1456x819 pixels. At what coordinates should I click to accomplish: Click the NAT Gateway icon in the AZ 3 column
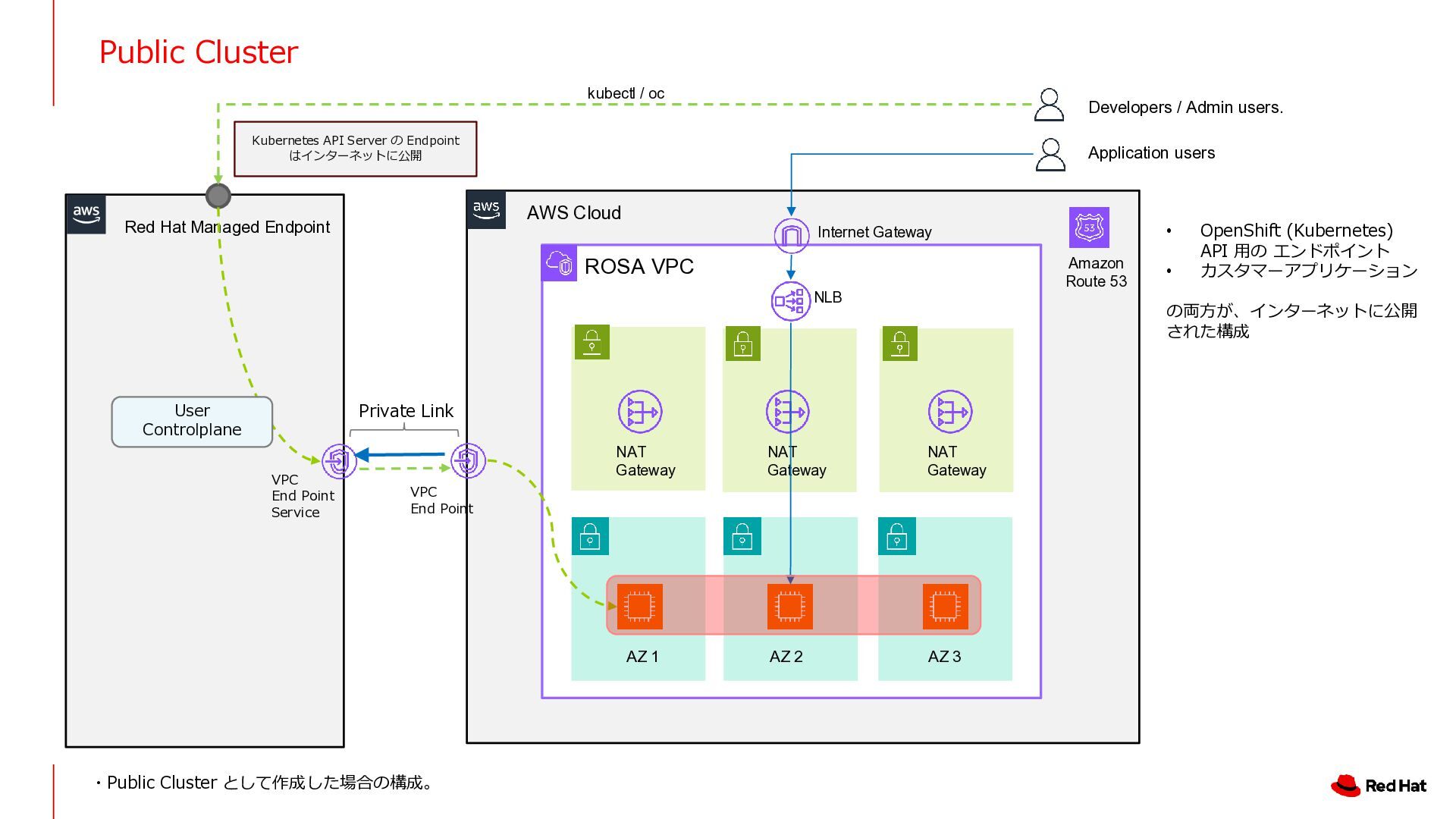point(949,412)
